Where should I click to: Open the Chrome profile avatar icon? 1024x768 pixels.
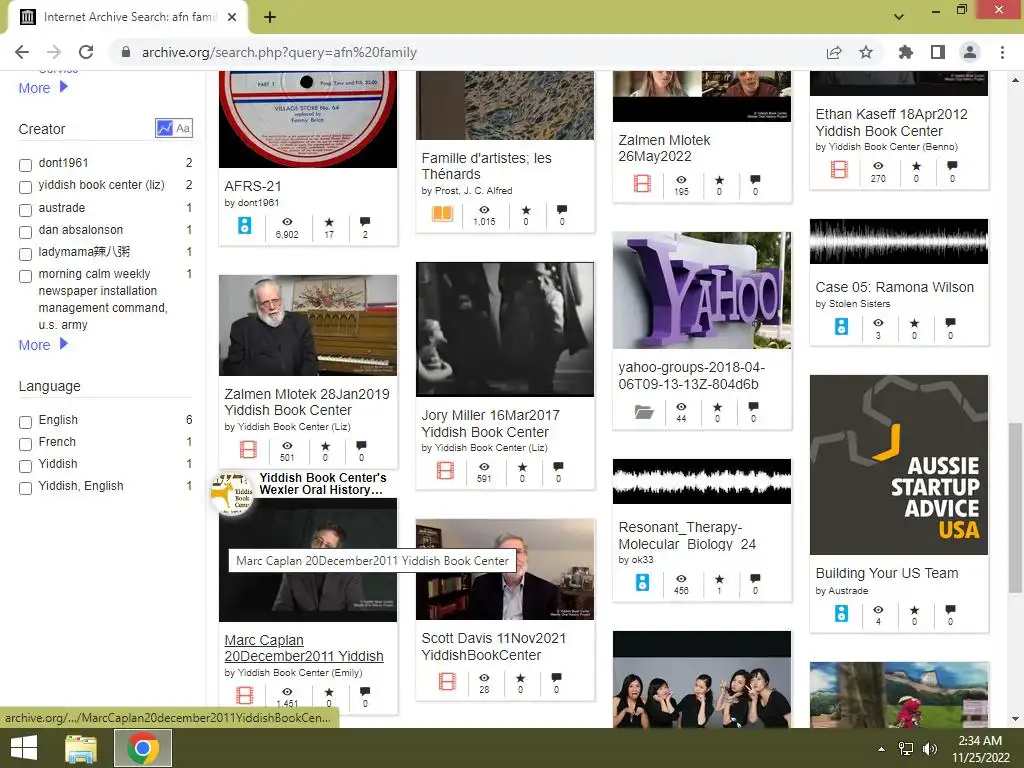pyautogui.click(x=970, y=52)
